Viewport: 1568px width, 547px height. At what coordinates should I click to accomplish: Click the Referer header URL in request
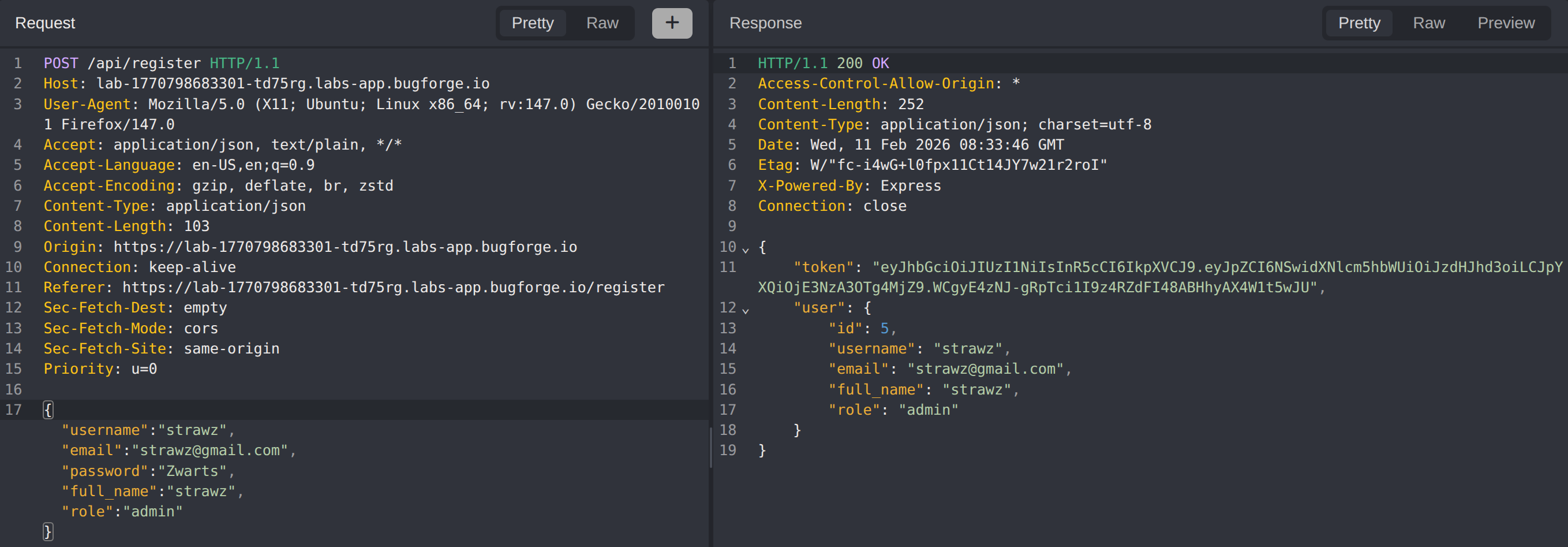pos(392,288)
